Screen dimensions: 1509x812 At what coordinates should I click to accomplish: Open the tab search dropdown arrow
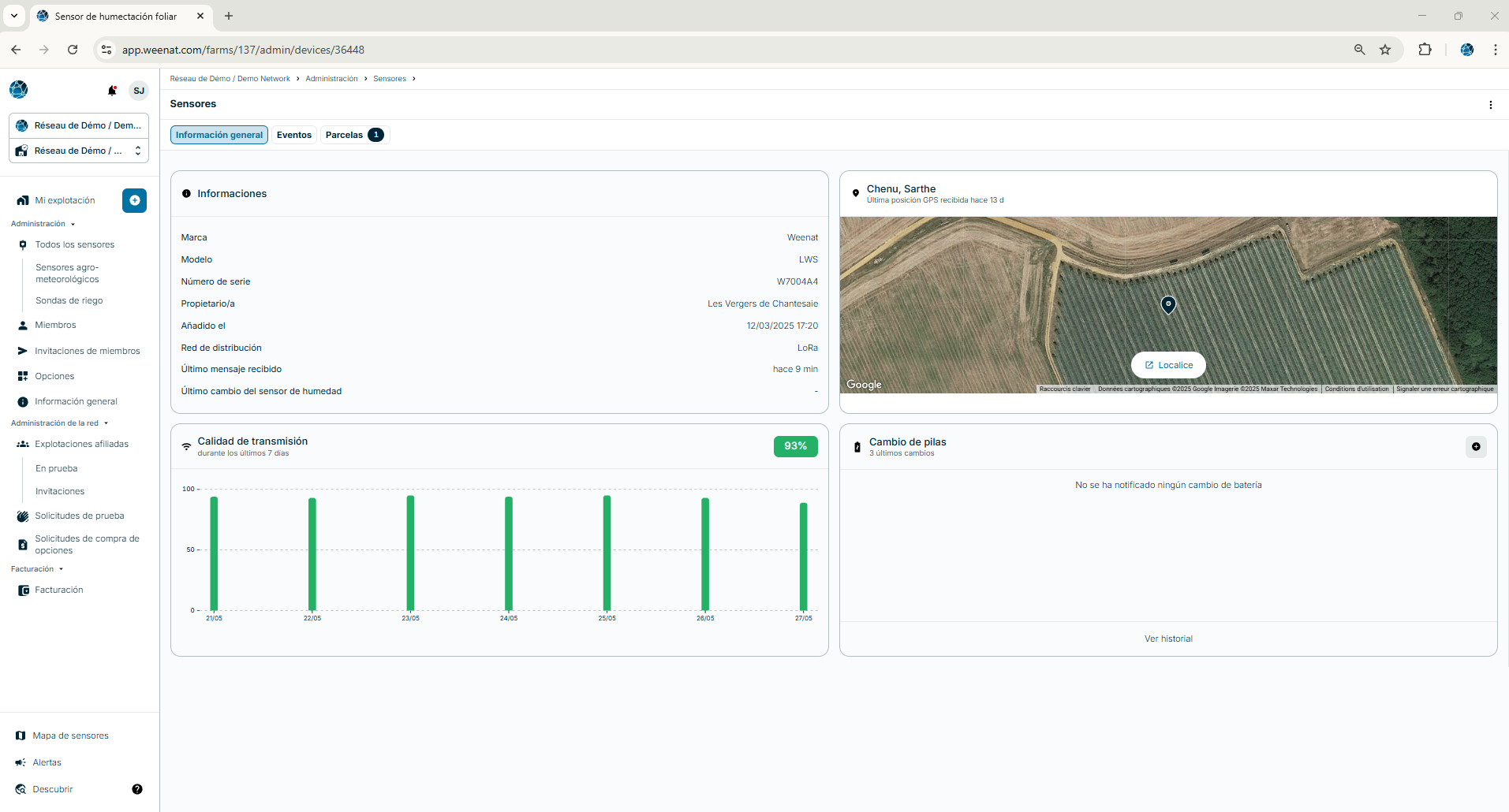coord(14,16)
